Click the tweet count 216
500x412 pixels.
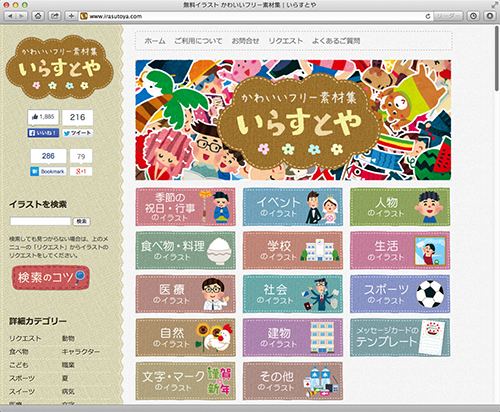pos(78,117)
